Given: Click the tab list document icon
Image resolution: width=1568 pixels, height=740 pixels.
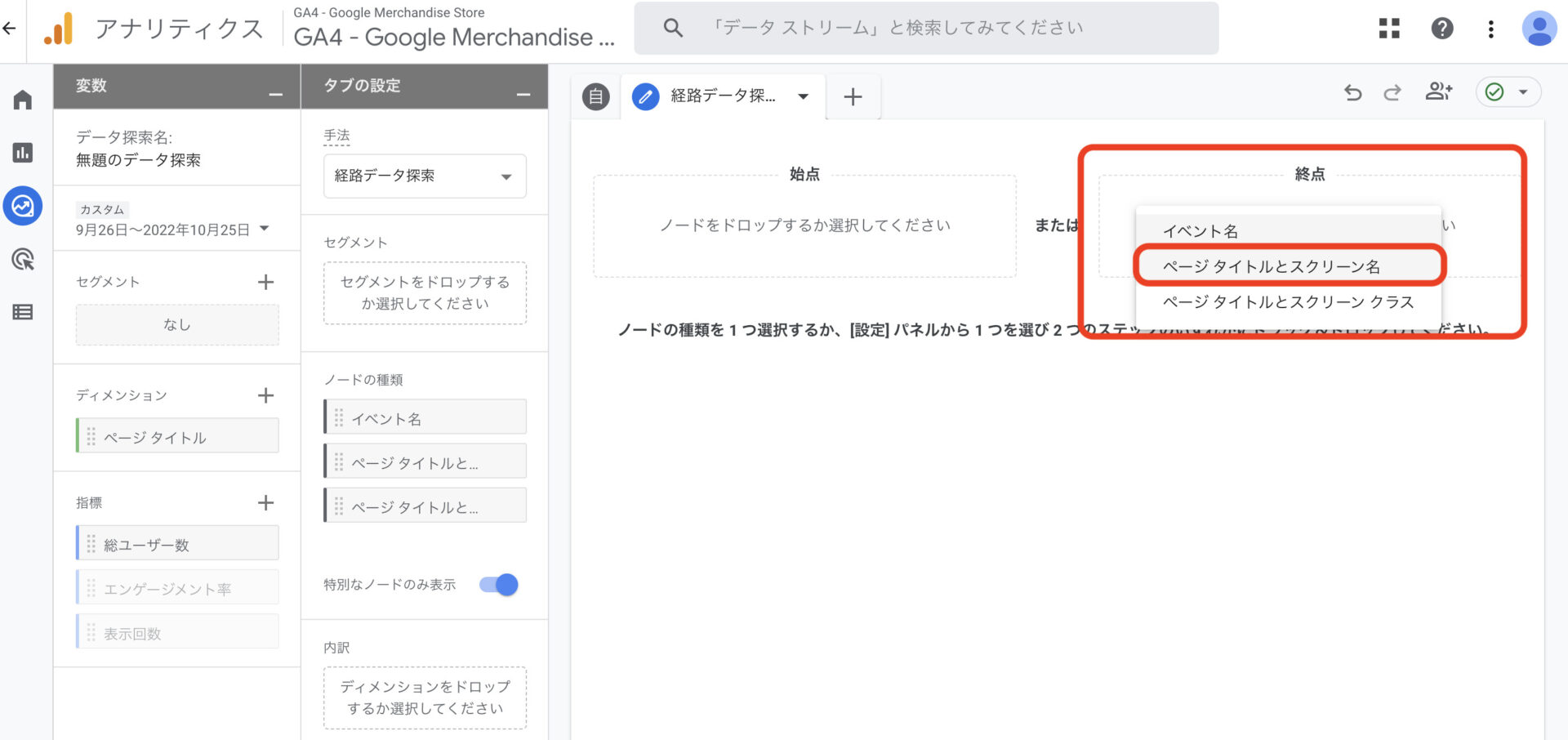Looking at the screenshot, I should point(596,96).
